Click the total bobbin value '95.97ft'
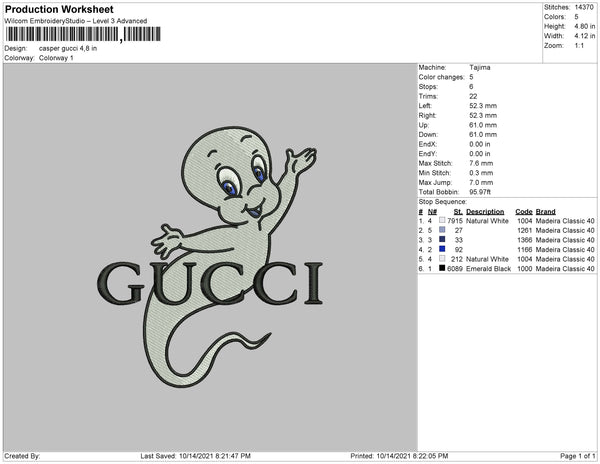Image resolution: width=600 pixels, height=464 pixels. (x=480, y=192)
